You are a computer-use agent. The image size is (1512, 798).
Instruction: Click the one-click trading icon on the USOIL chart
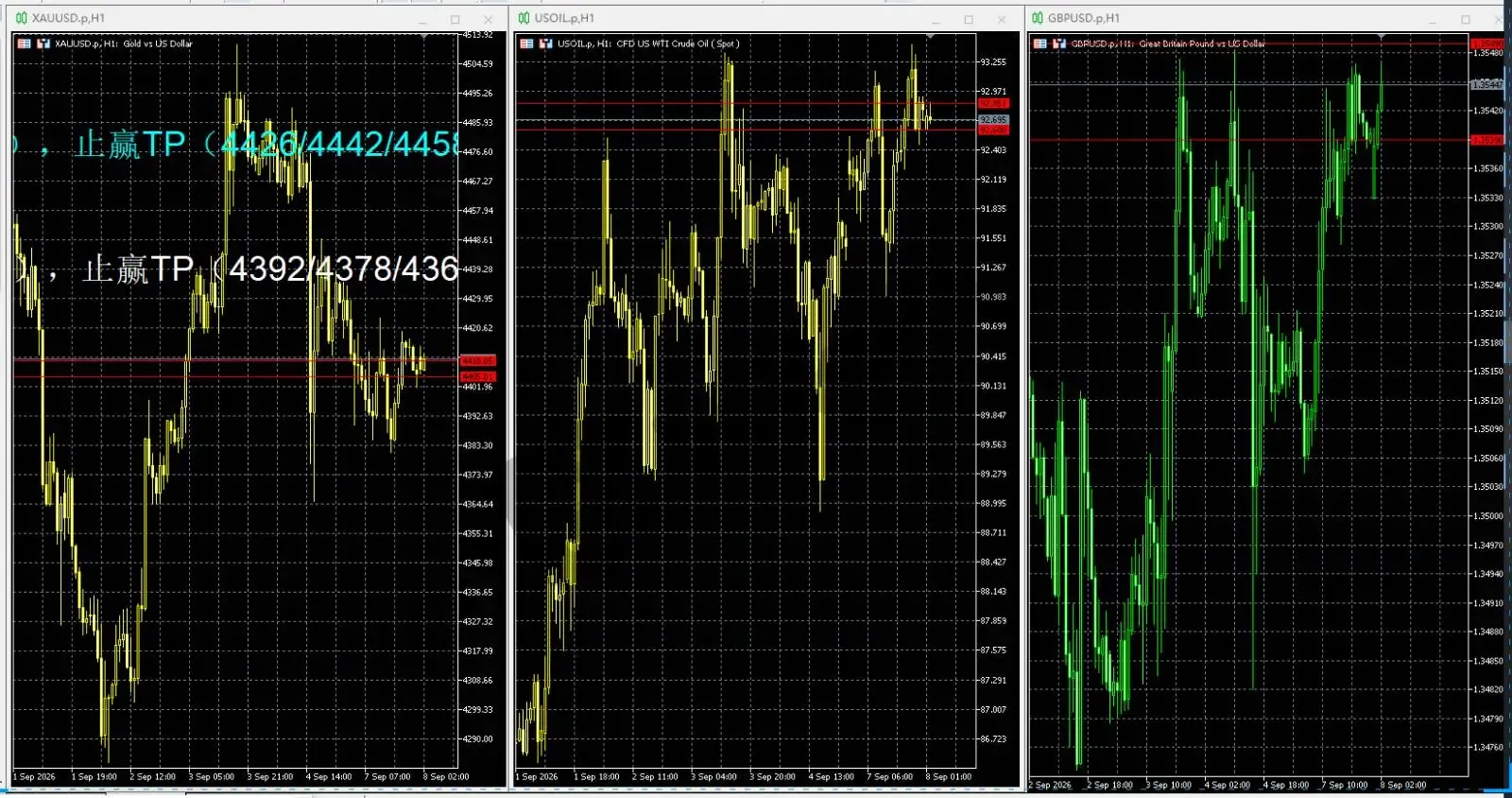(546, 43)
